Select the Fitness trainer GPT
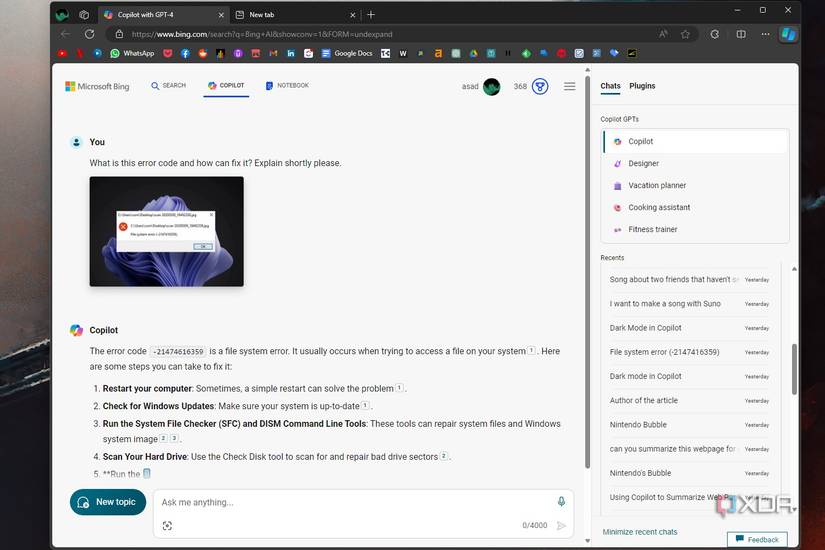 (696, 229)
